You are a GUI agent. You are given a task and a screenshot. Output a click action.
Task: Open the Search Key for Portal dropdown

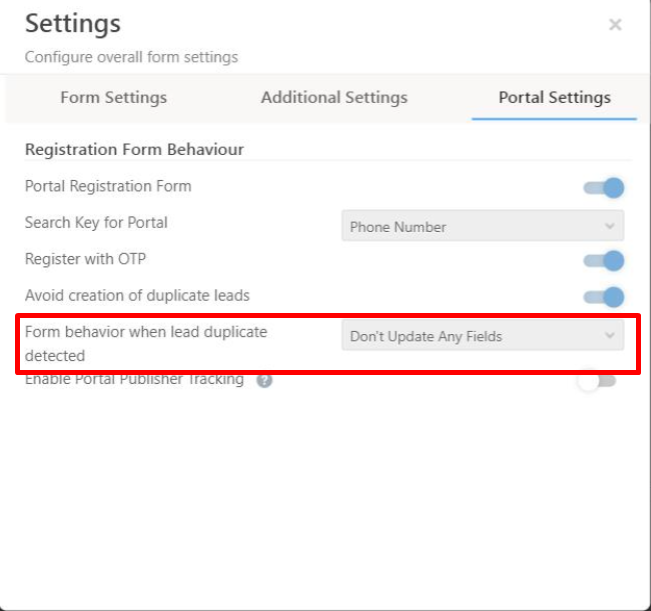coord(482,227)
